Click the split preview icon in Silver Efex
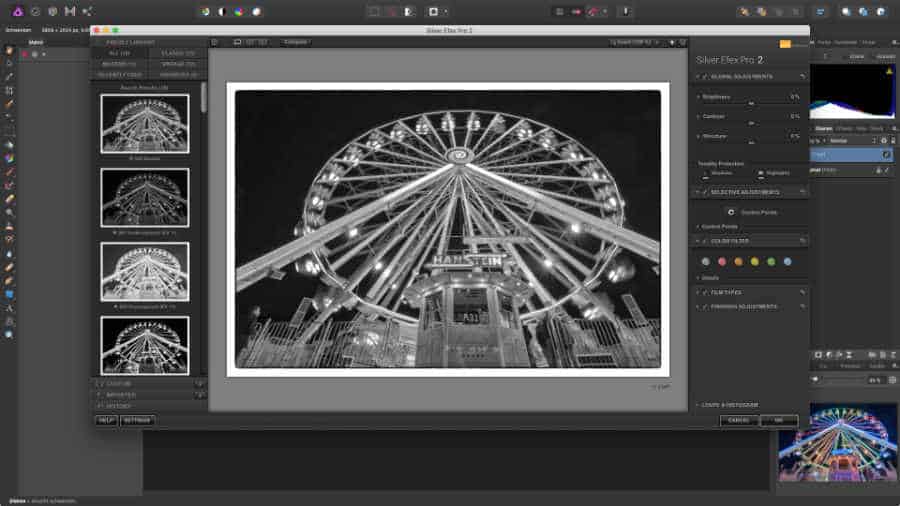Screen dimensions: 900x506 click(x=250, y=42)
